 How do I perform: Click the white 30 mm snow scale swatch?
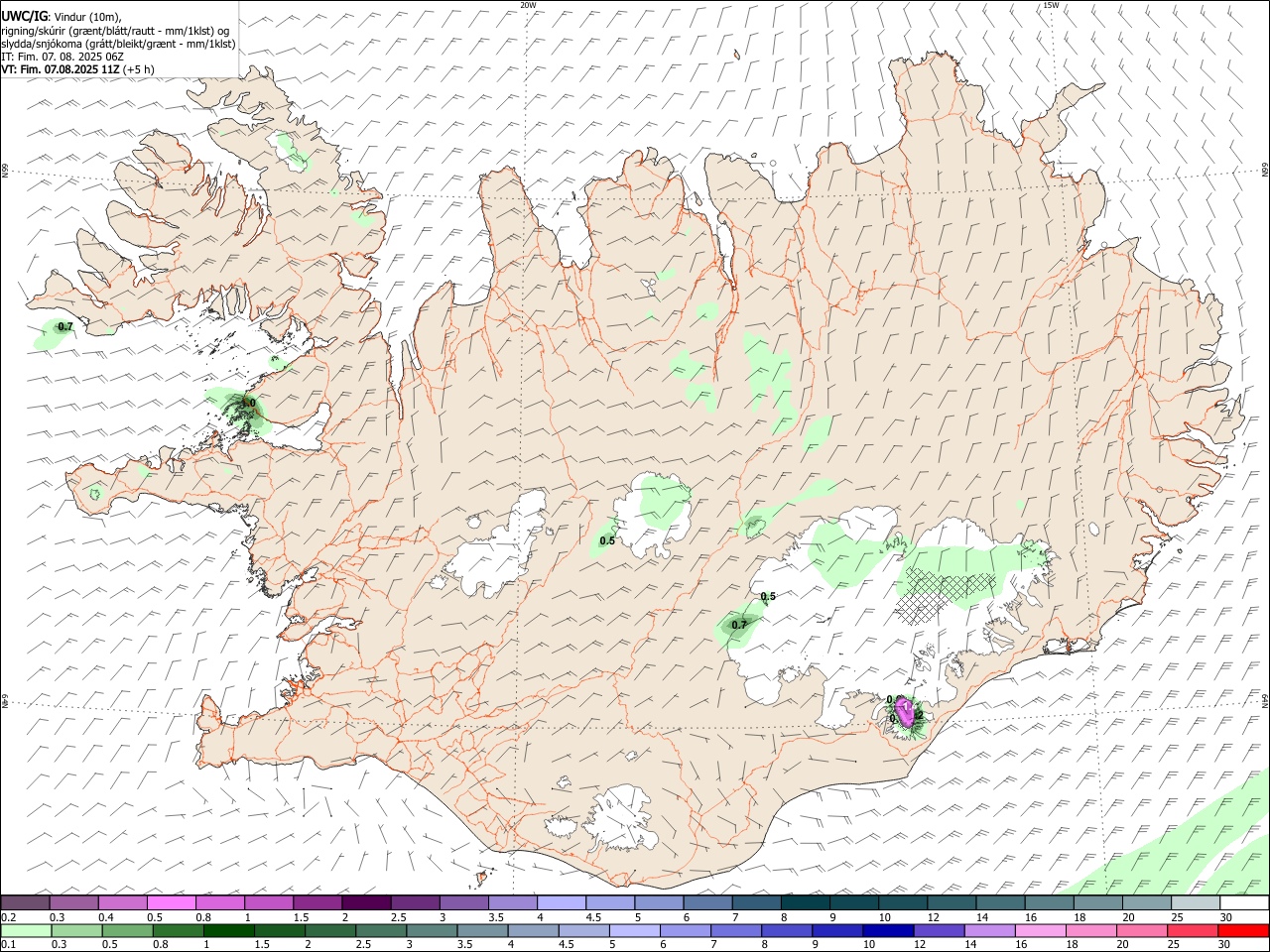tap(1244, 903)
